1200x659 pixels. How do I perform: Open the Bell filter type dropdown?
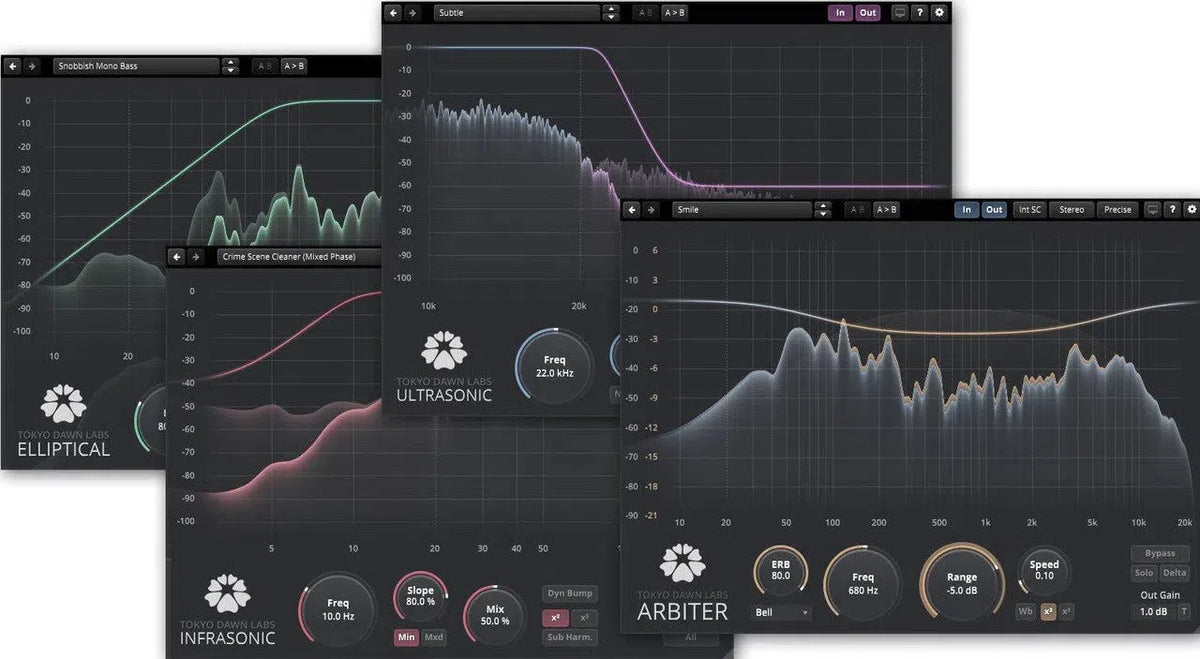point(781,611)
